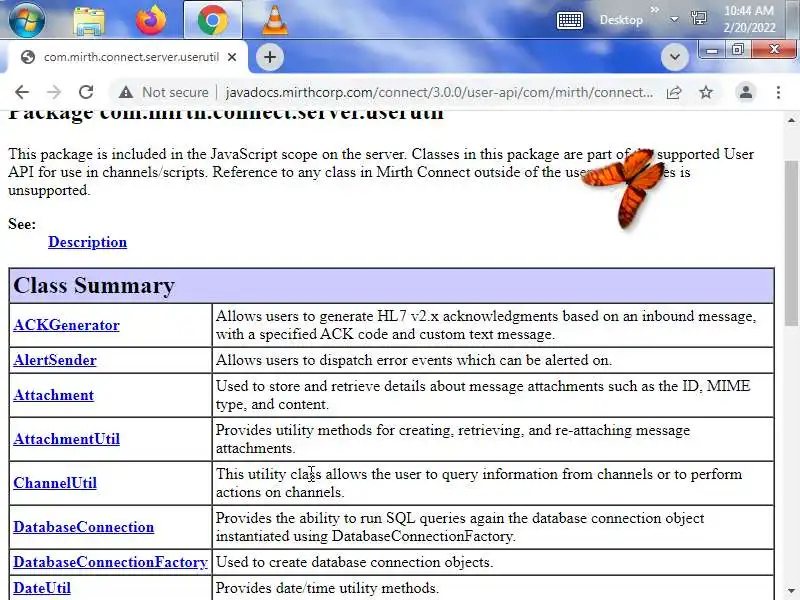Click the javadocs.mirthcorp.com address bar
Viewport: 800px width, 600px height.
439,92
